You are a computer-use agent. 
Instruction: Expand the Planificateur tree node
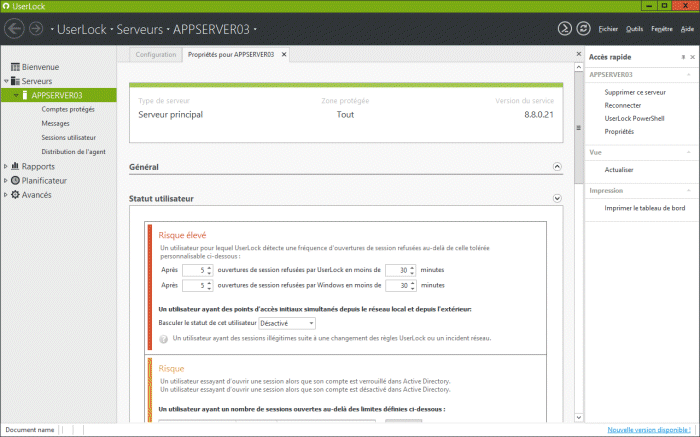coord(6,180)
